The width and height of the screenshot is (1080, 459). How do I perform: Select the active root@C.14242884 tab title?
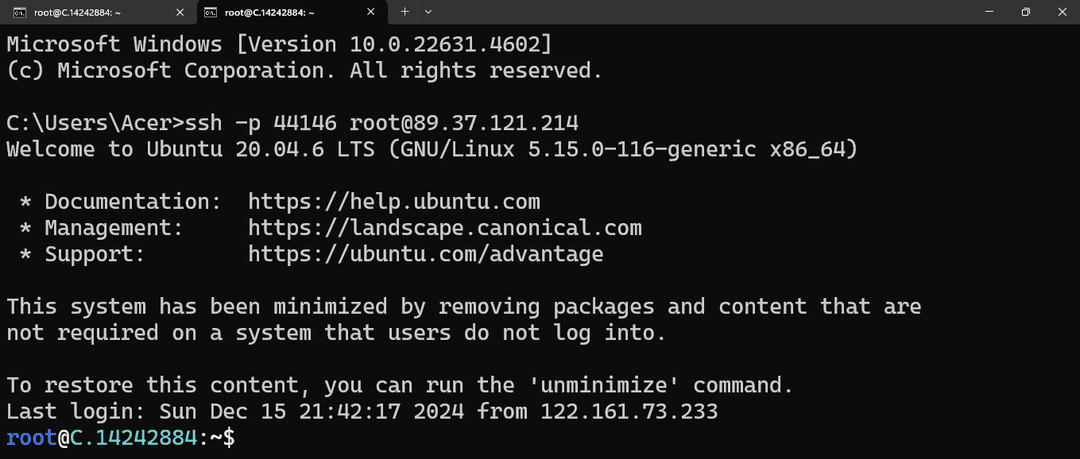pos(270,12)
